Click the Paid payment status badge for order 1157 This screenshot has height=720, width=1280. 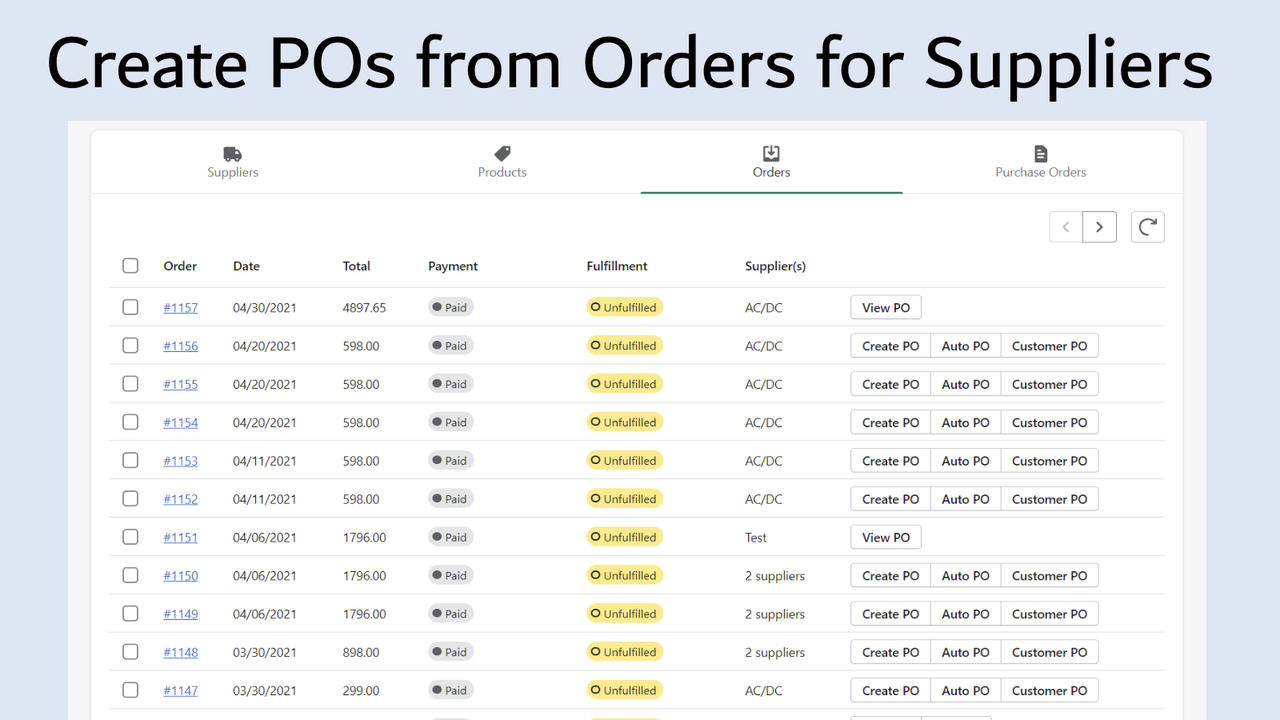(x=450, y=307)
